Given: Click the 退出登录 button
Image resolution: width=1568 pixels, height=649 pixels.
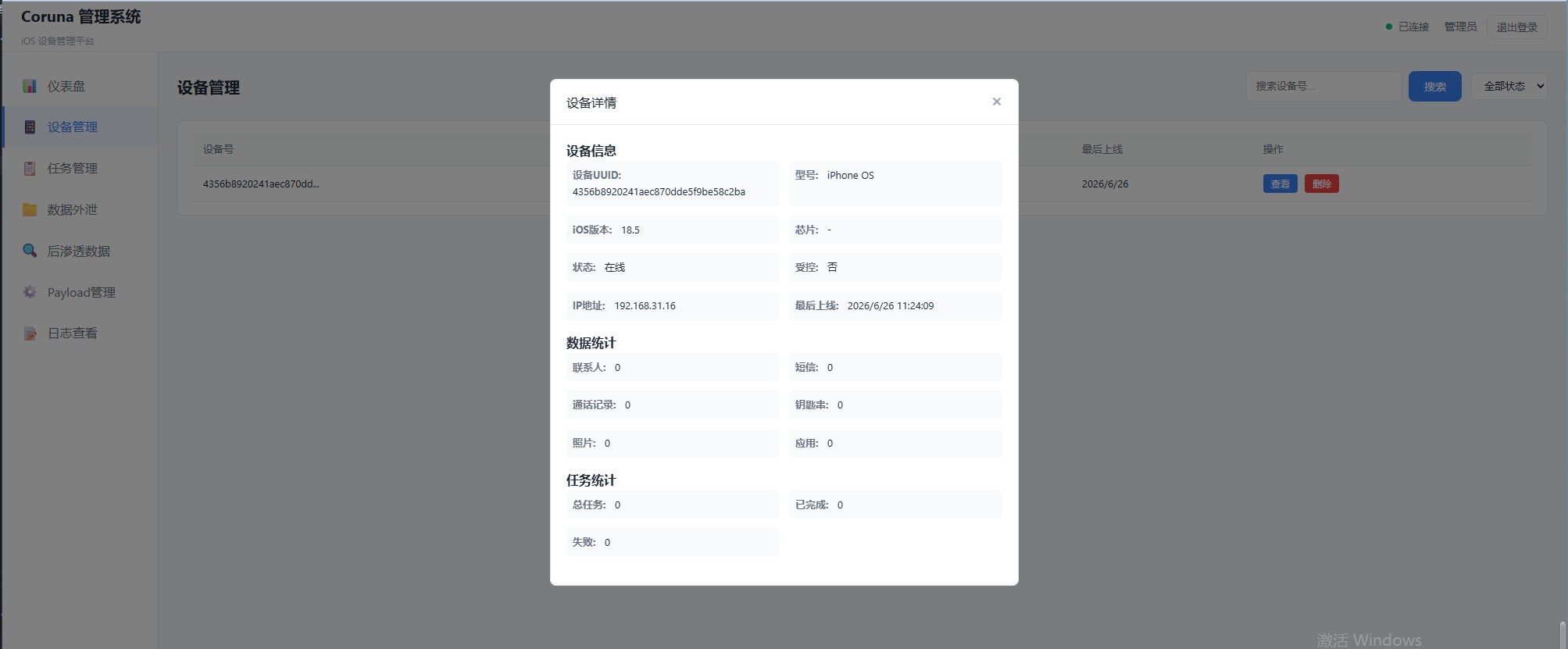Looking at the screenshot, I should pyautogui.click(x=1516, y=27).
